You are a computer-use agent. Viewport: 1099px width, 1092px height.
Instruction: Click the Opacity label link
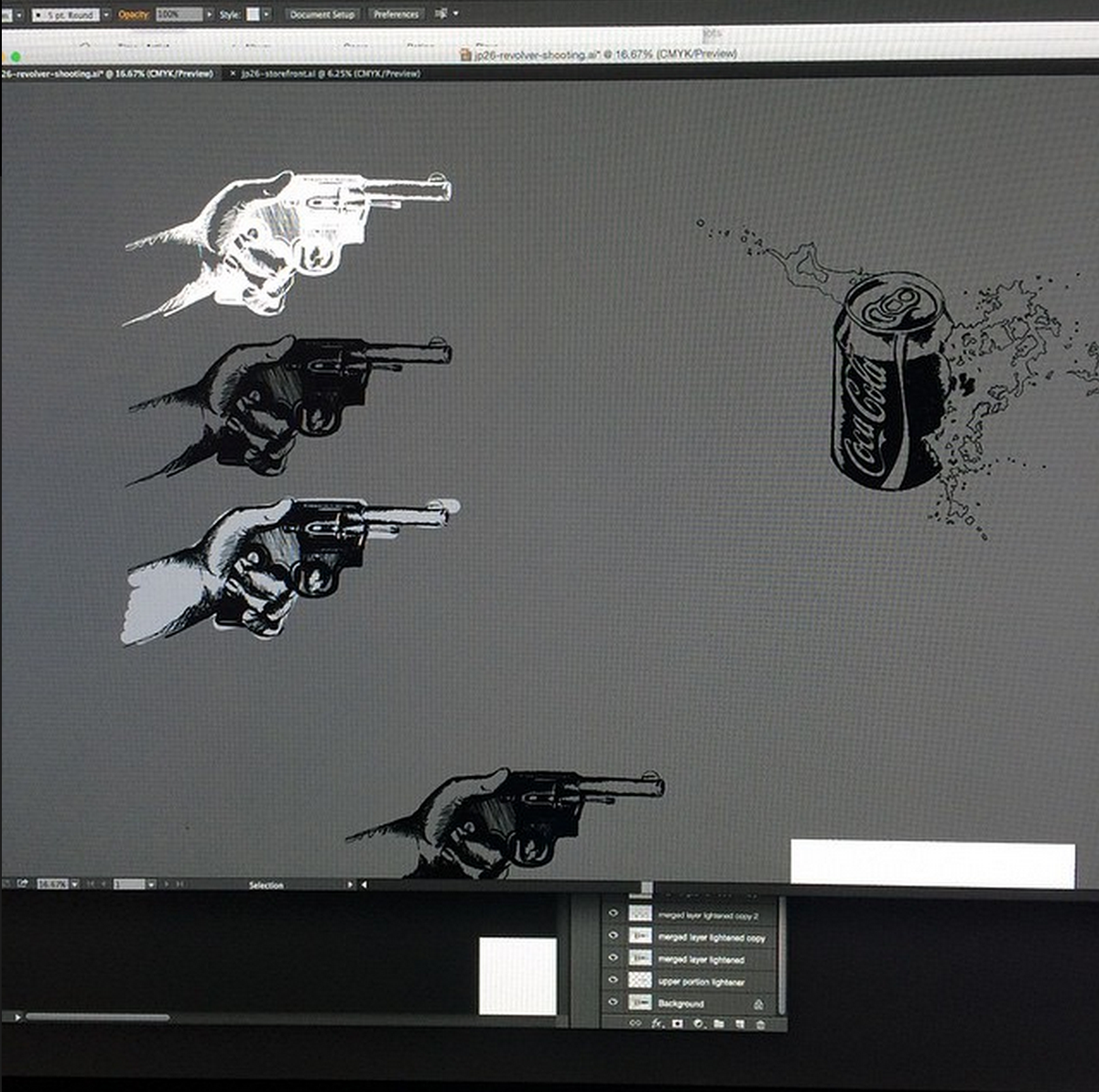coord(134,15)
